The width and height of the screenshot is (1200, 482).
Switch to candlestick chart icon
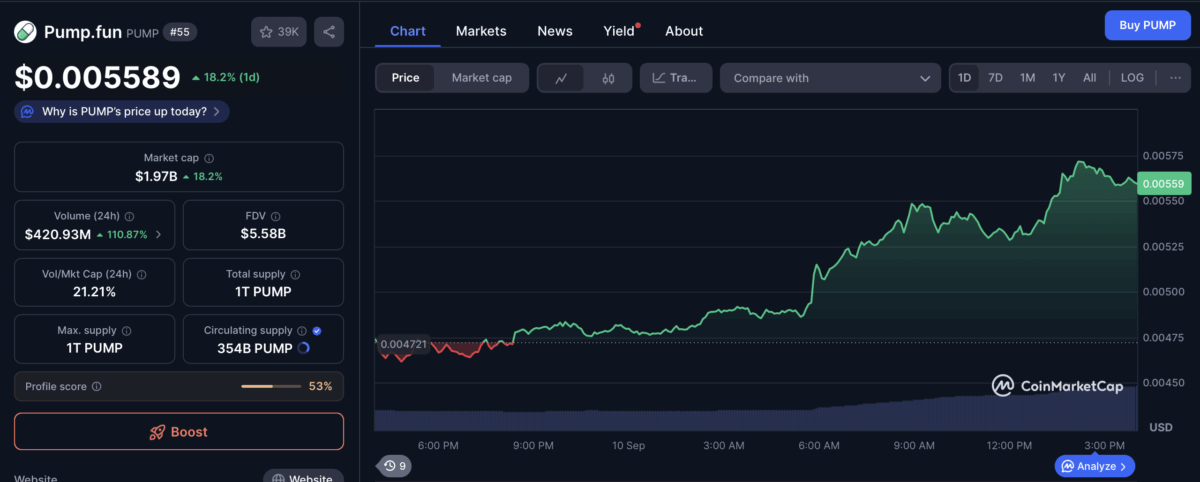[608, 78]
